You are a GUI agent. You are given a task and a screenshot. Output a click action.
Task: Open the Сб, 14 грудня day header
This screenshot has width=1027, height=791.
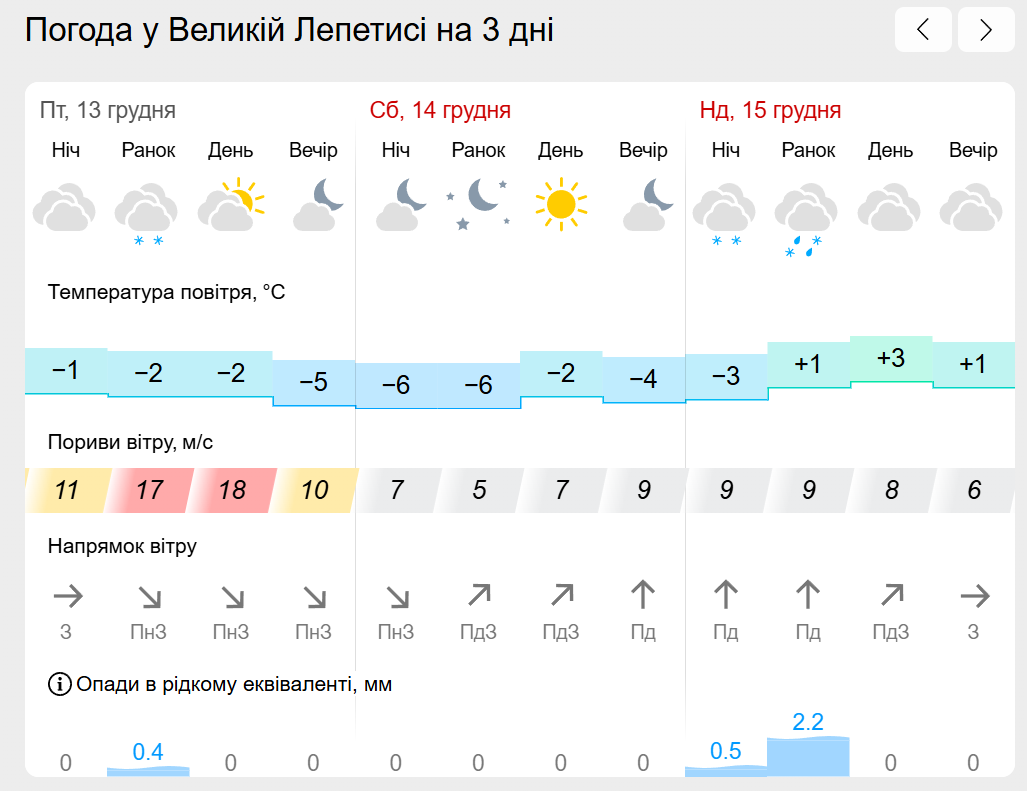(x=440, y=110)
